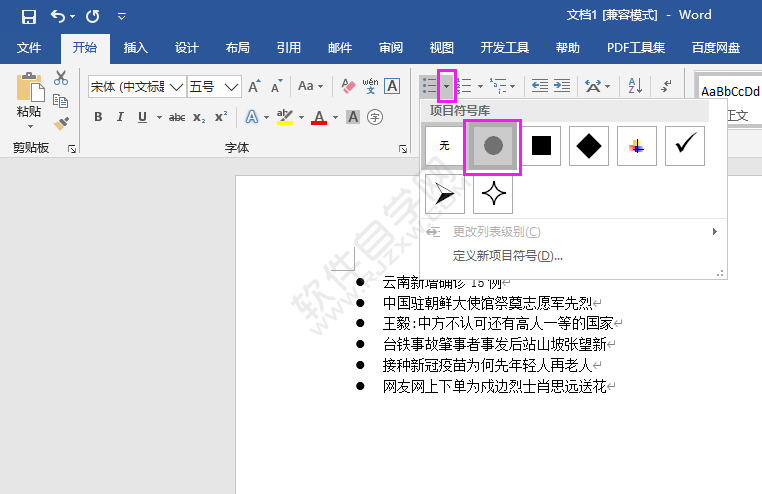Viewport: 762px width, 494px height.
Task: Open the 文件 tab
Action: click(29, 48)
